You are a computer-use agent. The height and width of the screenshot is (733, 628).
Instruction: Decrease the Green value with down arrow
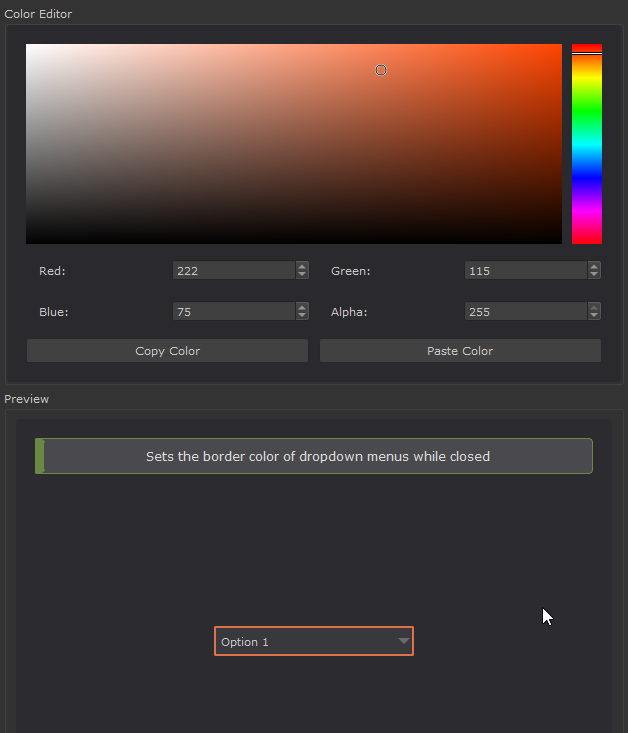click(594, 274)
